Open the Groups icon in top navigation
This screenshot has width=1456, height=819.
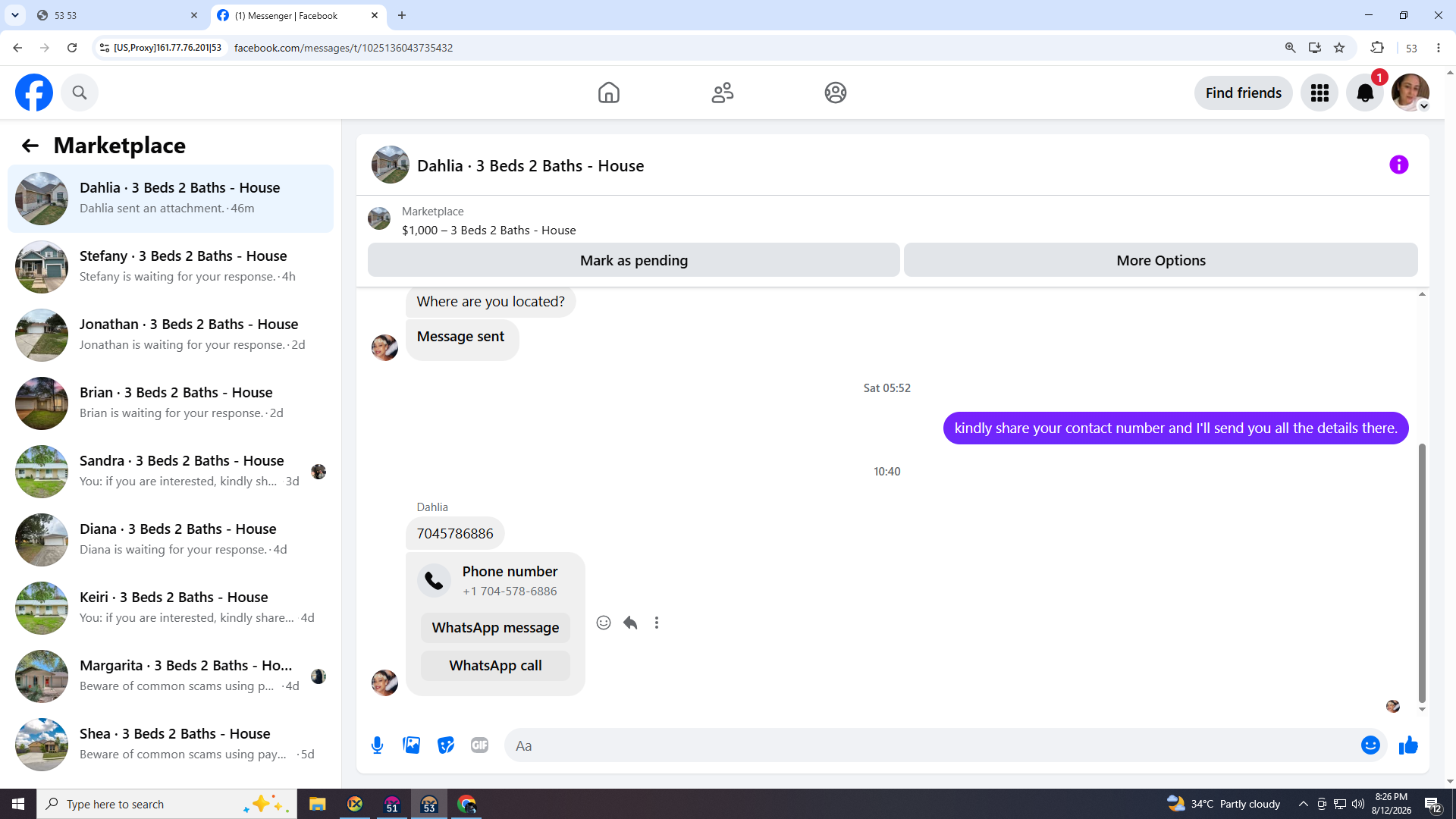click(835, 93)
